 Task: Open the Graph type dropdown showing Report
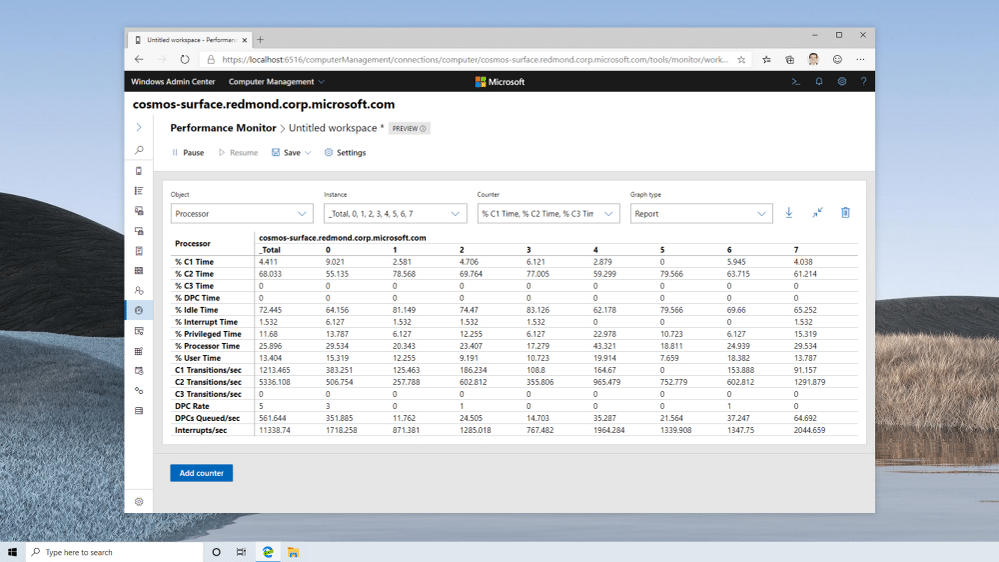(x=700, y=214)
